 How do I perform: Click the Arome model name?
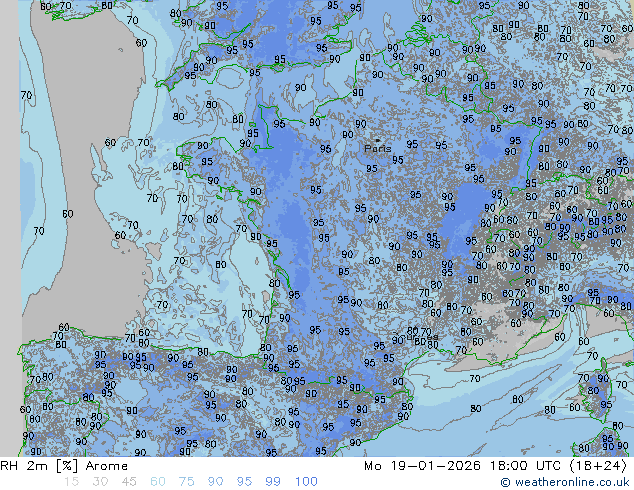click(x=106, y=466)
